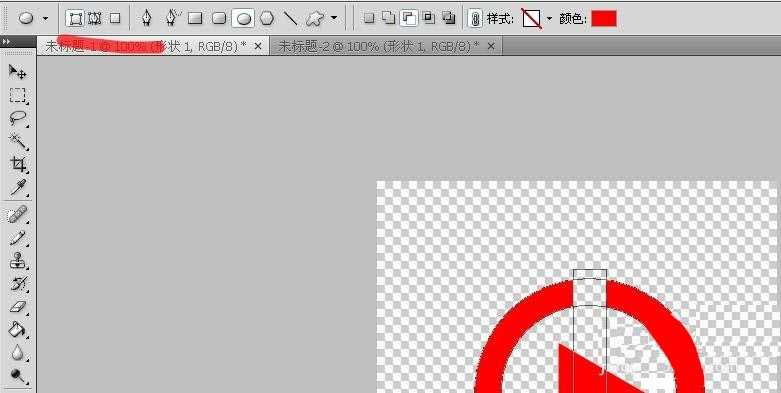781x393 pixels.
Task: Select the Dodge tool
Action: pos(18,375)
